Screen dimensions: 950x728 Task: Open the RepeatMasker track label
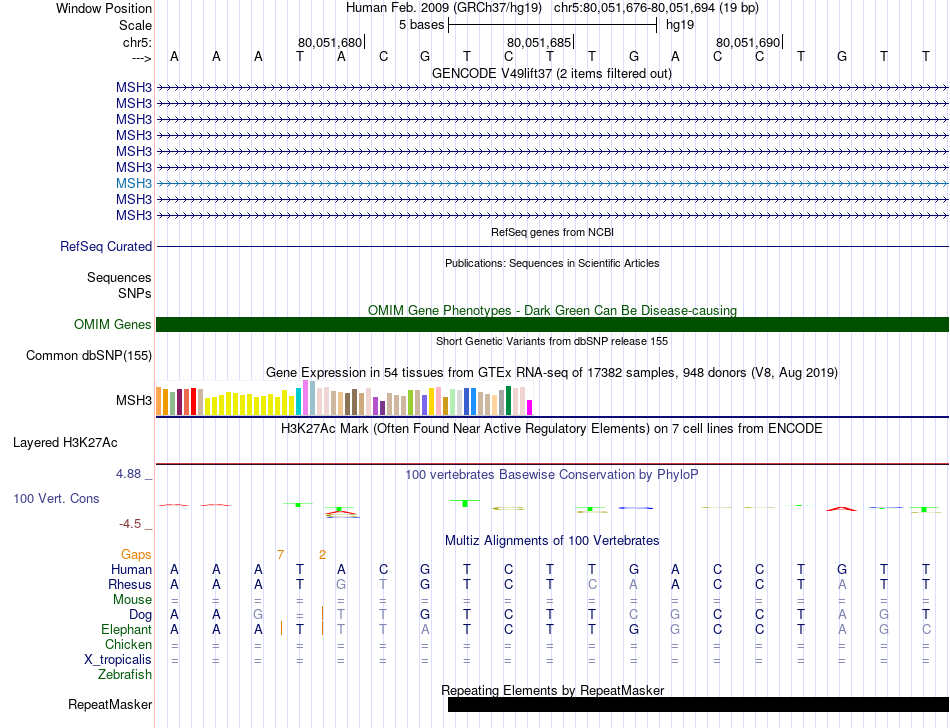point(110,705)
